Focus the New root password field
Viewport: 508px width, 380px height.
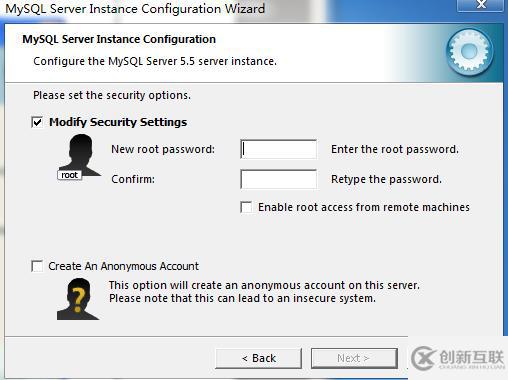point(278,149)
